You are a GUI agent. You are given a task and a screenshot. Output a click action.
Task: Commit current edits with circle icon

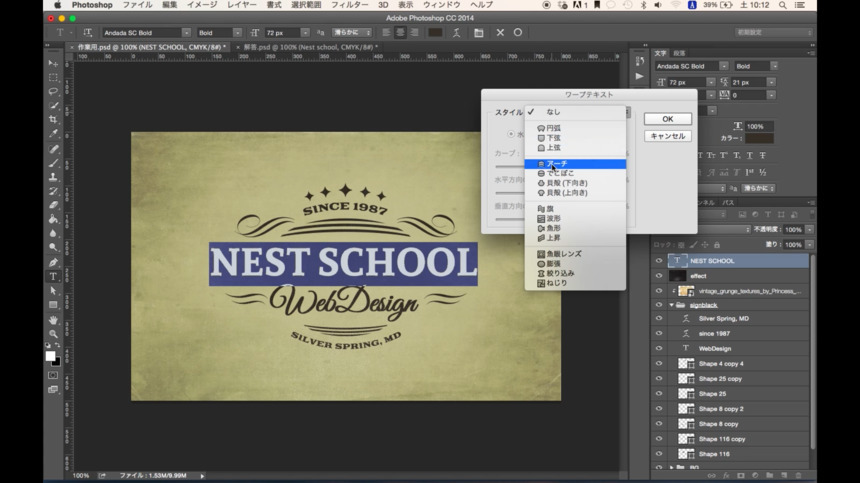[x=518, y=33]
